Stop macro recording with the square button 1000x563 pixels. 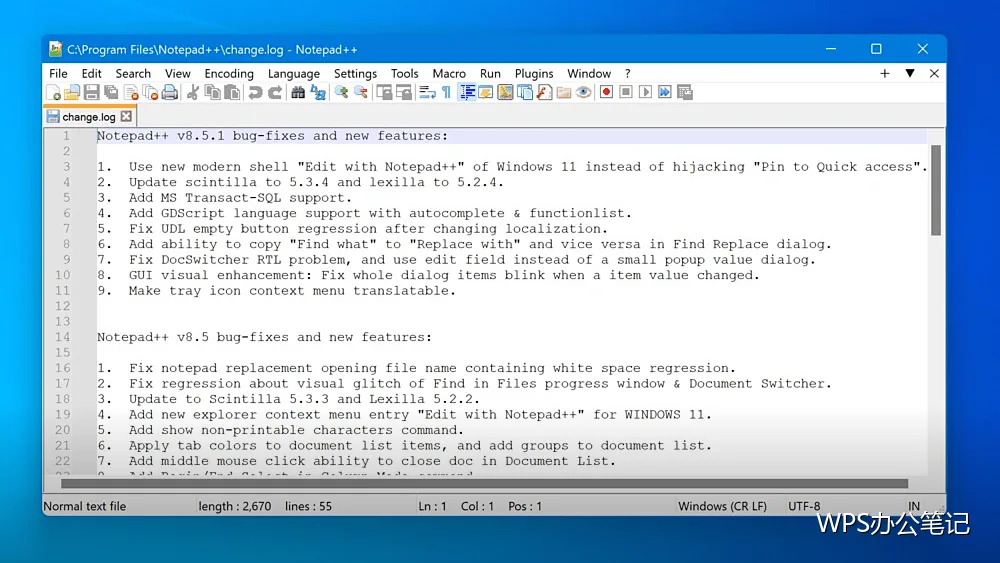(626, 92)
